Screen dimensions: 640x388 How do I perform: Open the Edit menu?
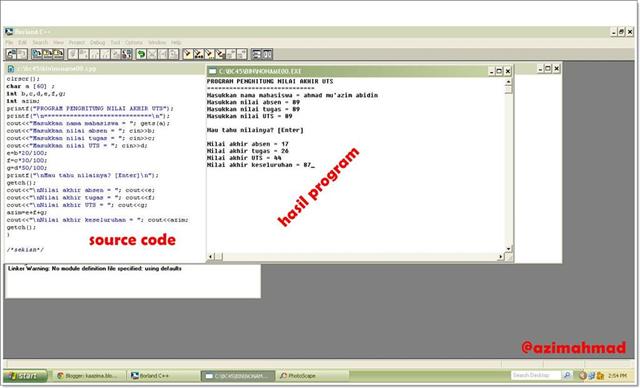point(22,42)
